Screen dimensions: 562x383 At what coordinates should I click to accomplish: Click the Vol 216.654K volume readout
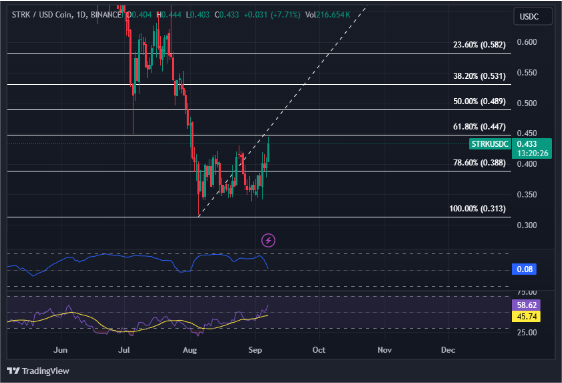tap(328, 15)
